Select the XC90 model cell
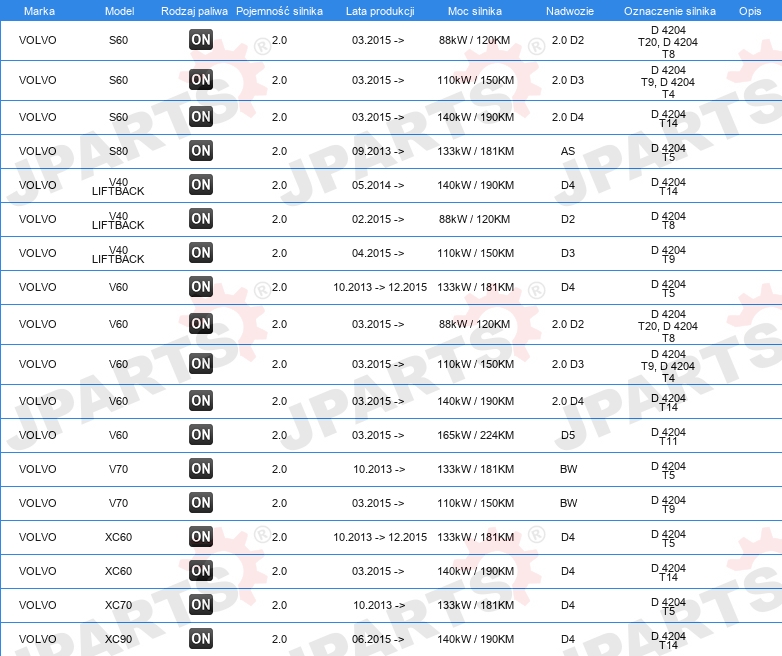This screenshot has height=656, width=782. (x=119, y=639)
